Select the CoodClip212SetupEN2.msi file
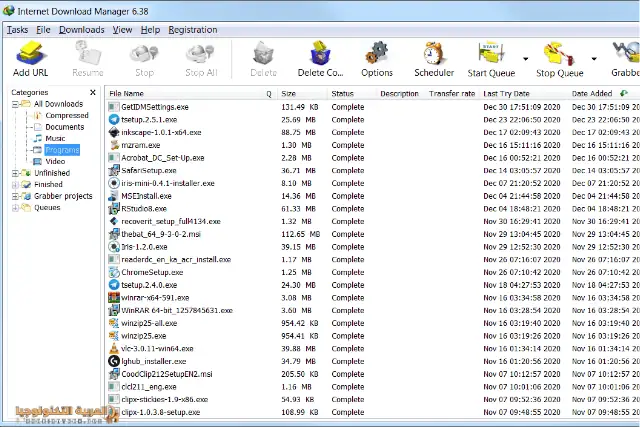 click(x=167, y=374)
